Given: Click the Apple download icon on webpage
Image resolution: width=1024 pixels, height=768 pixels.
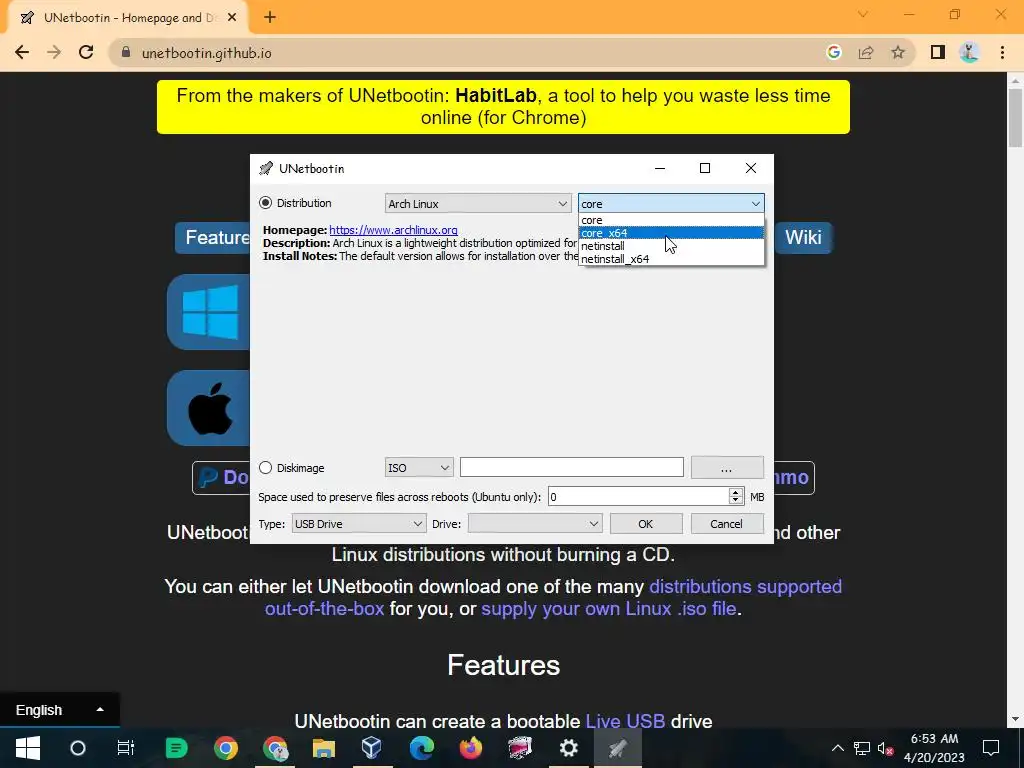Looking at the screenshot, I should point(209,408).
